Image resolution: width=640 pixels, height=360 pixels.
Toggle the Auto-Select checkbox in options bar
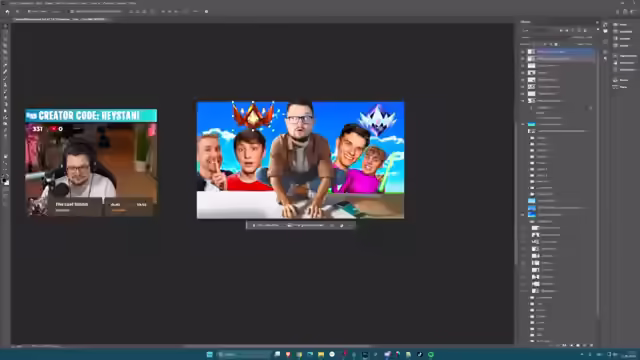[29, 11]
